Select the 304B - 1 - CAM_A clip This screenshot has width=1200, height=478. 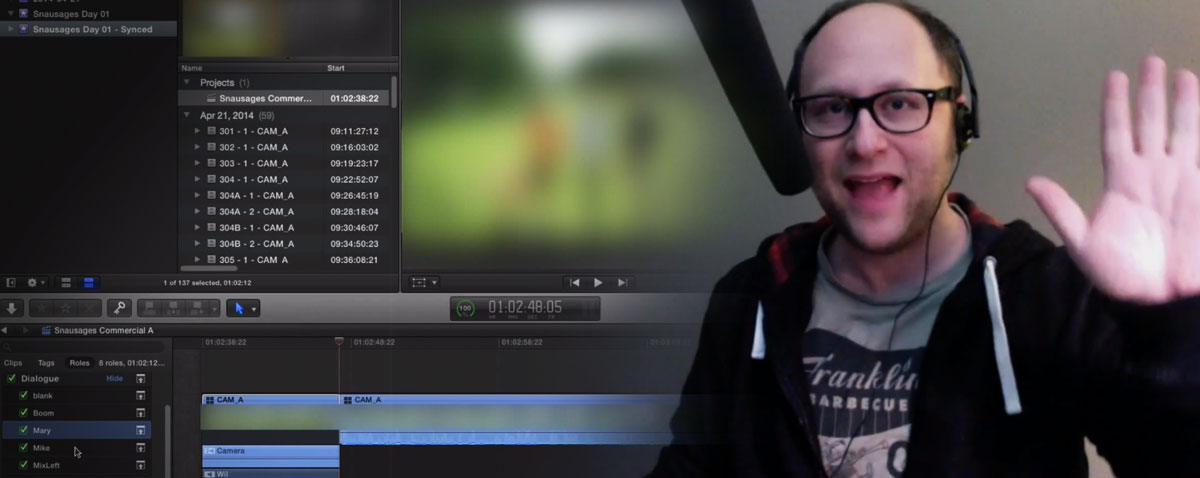[x=284, y=227]
